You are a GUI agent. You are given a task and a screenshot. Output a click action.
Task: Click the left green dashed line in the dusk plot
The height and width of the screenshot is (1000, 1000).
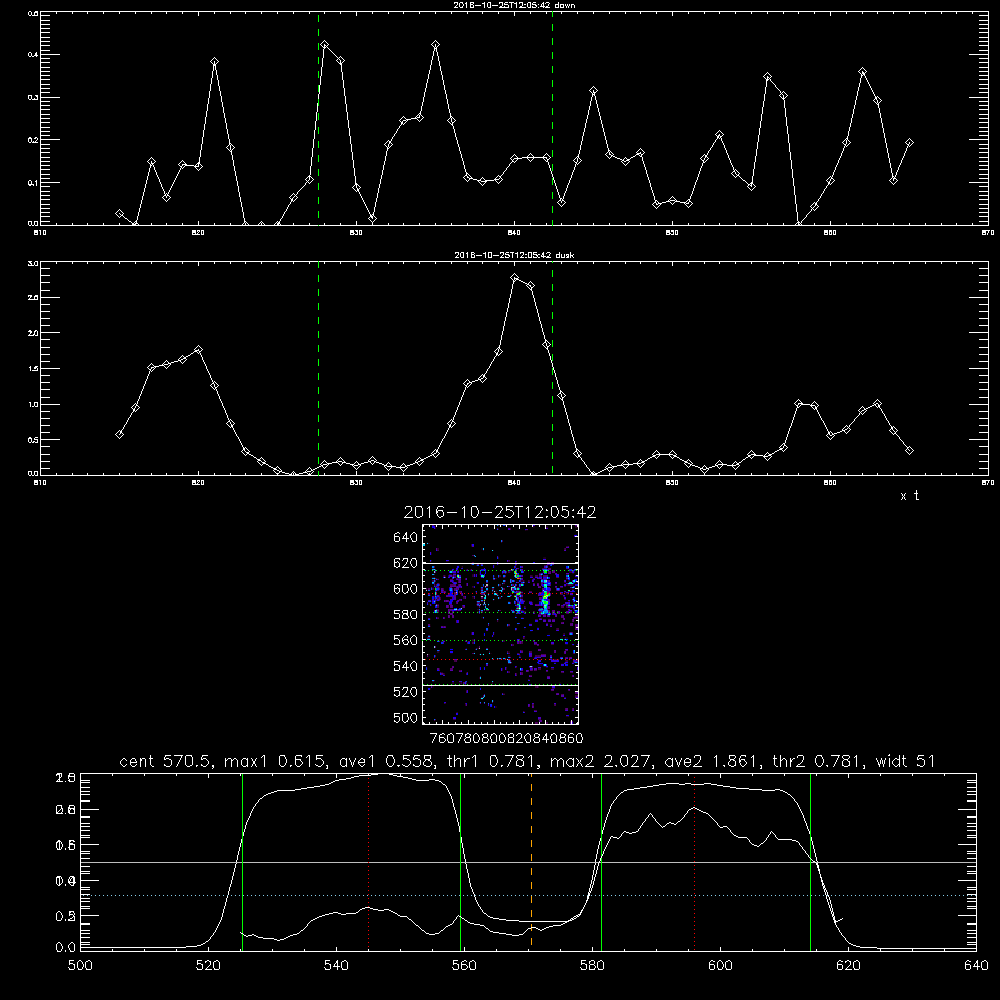pyautogui.click(x=318, y=369)
